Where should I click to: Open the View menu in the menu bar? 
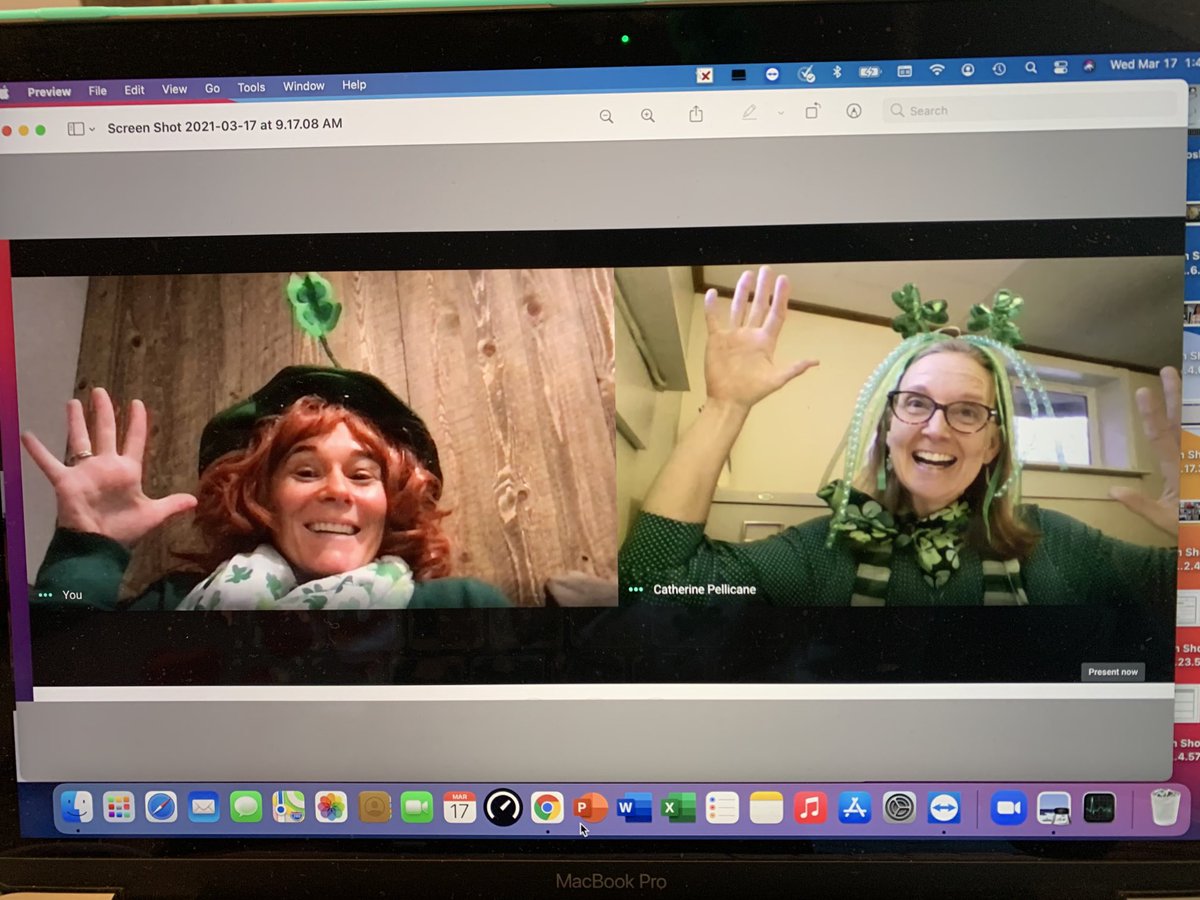point(174,89)
